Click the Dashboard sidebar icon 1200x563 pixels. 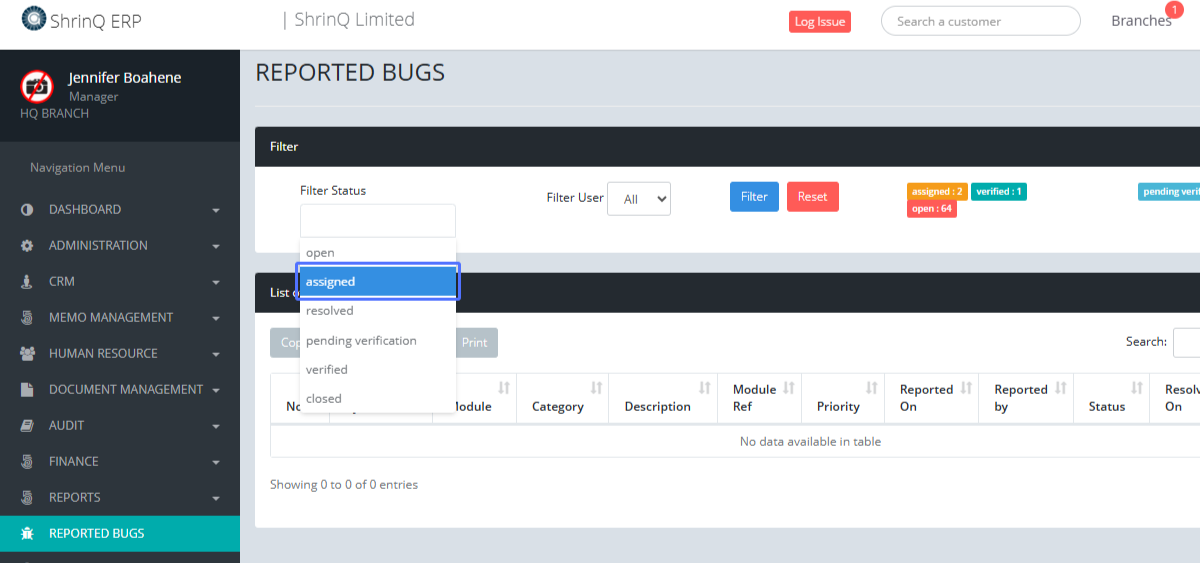27,210
